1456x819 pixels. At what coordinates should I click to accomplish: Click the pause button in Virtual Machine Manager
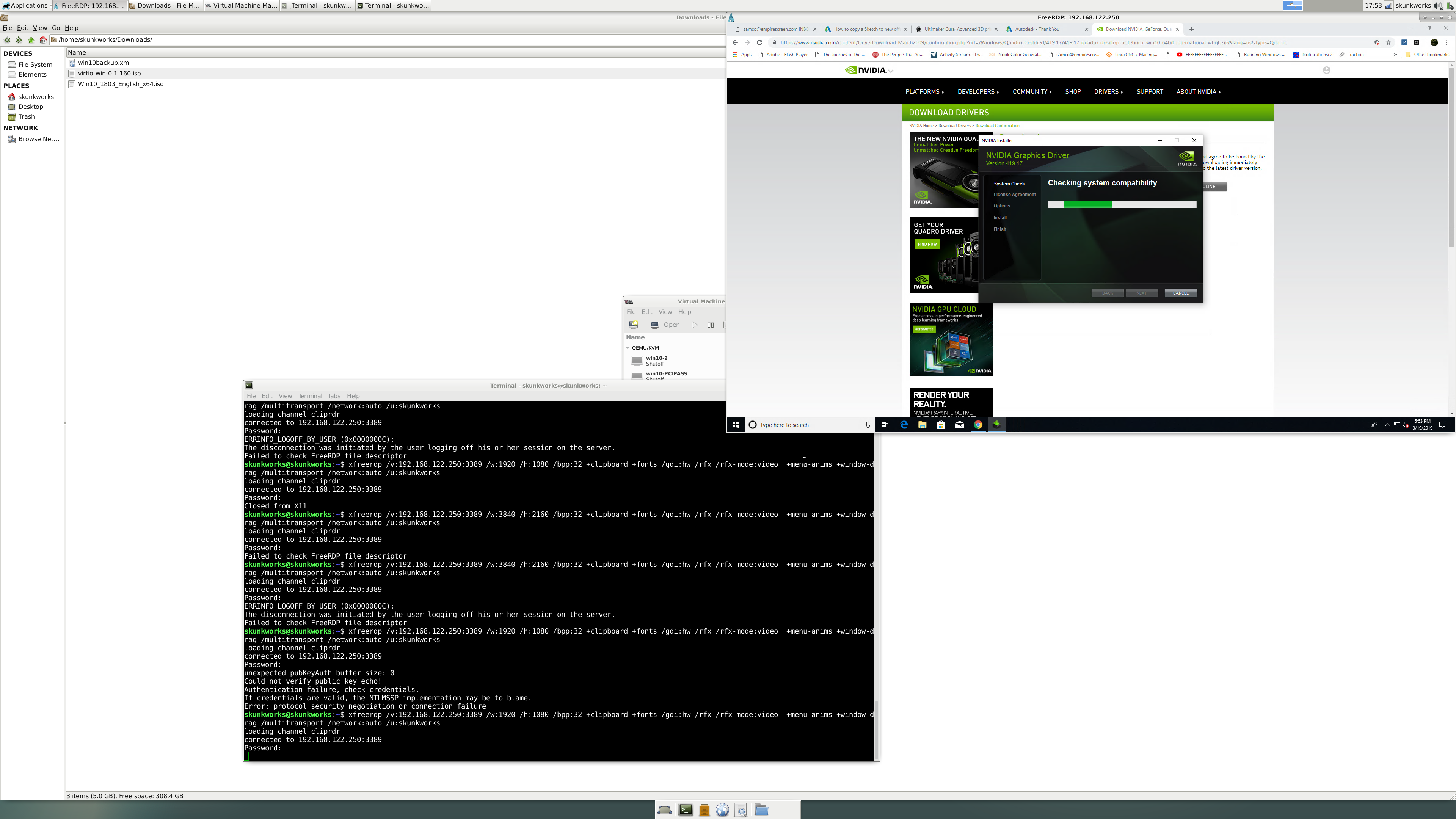pos(711,325)
